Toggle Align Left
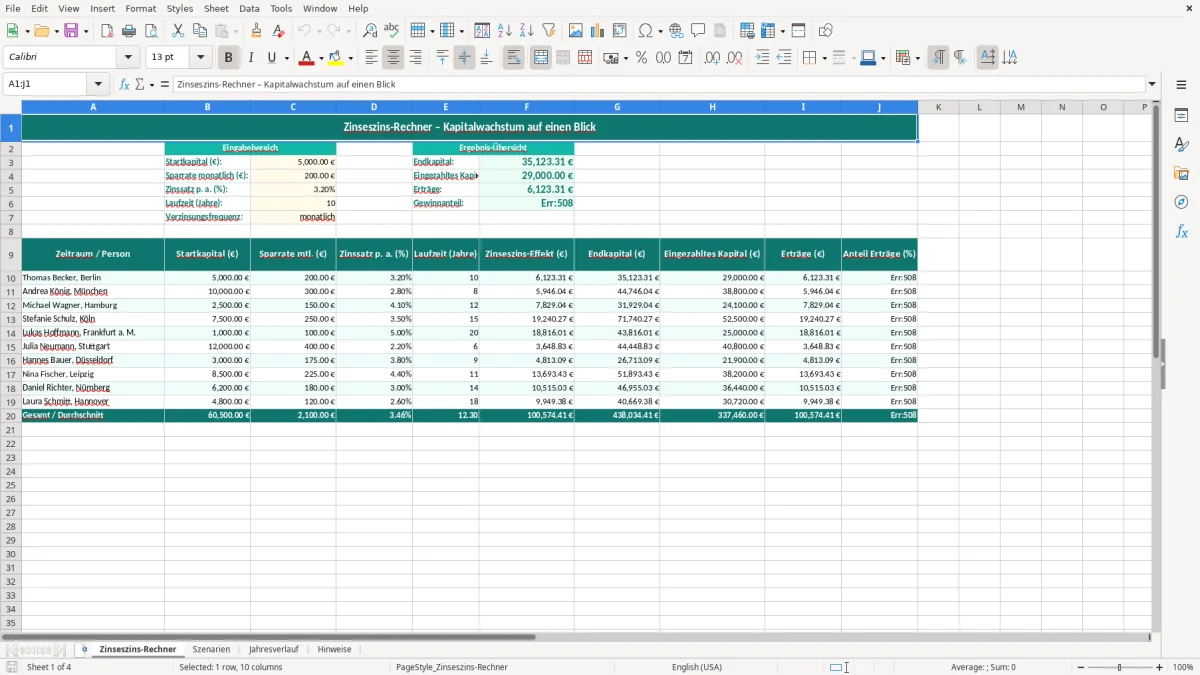This screenshot has width=1200, height=675. [x=372, y=58]
